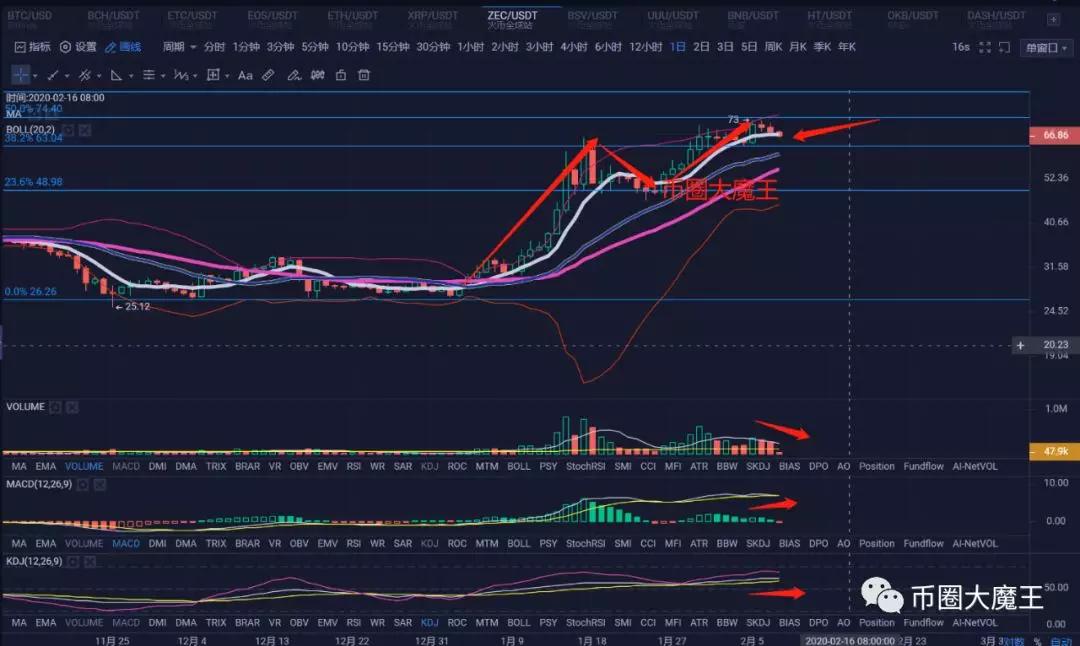Set timeframe to 周K weekly

[773, 47]
